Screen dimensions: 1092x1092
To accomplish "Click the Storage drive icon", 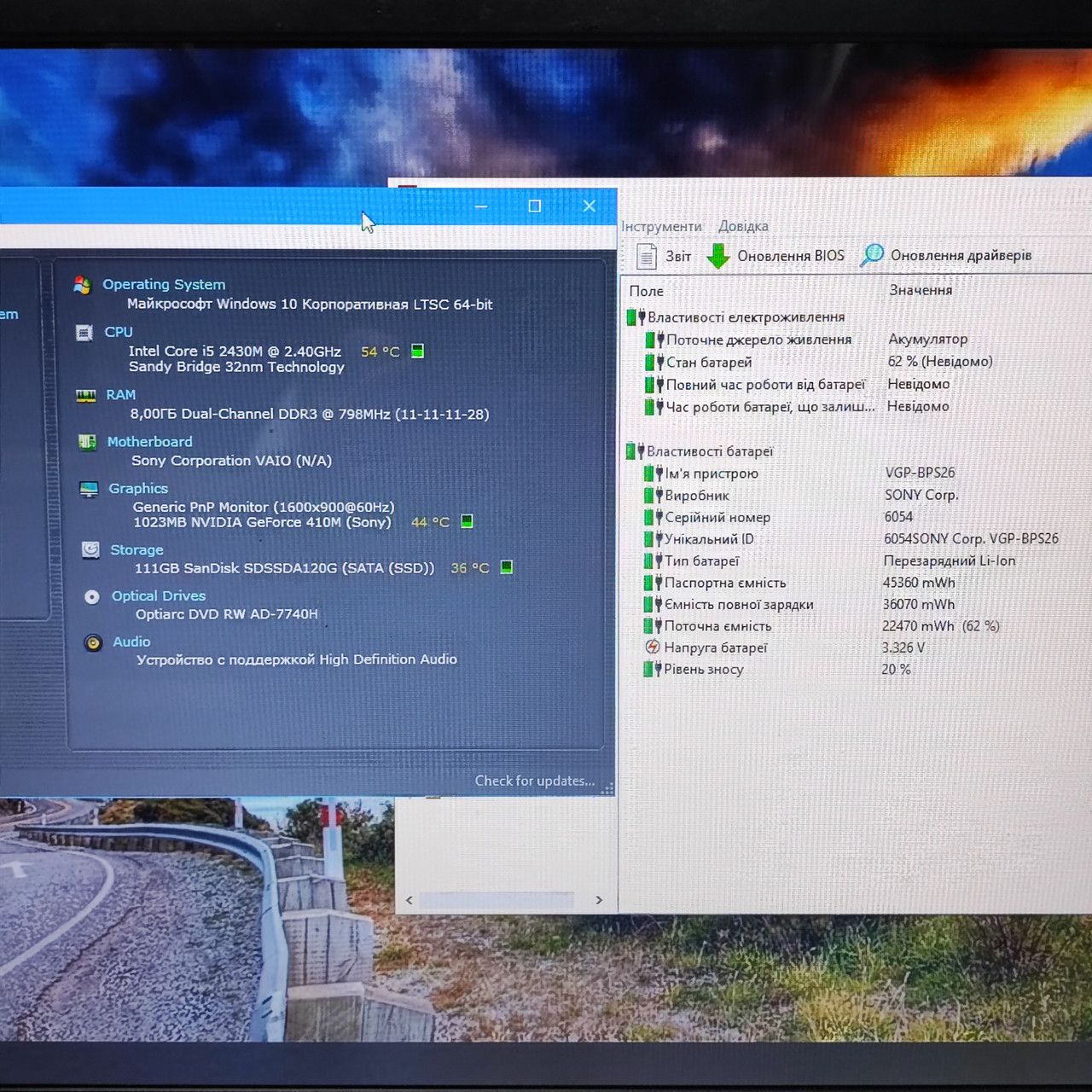I will coord(90,549).
